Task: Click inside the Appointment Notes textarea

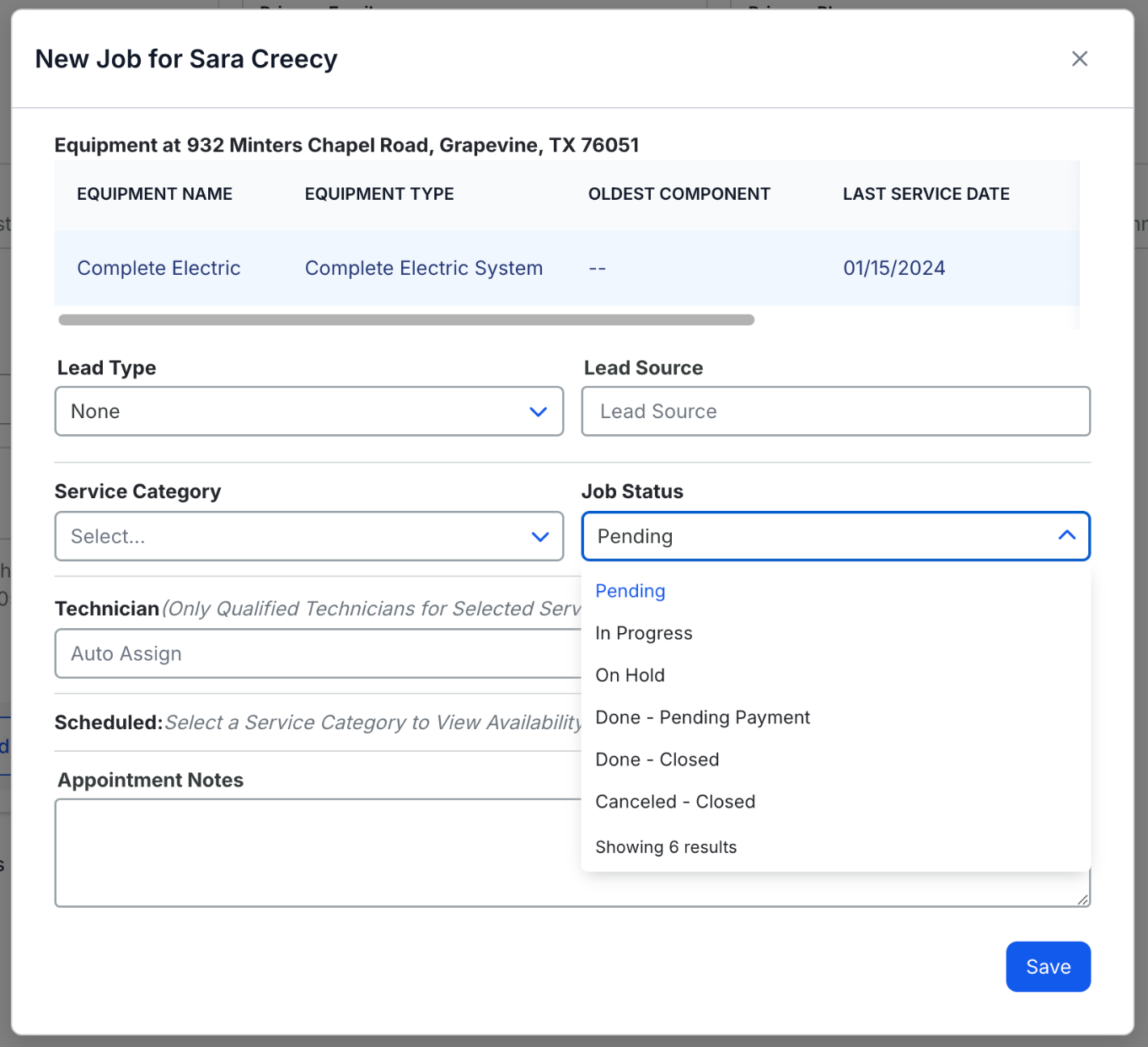Action: point(318,852)
